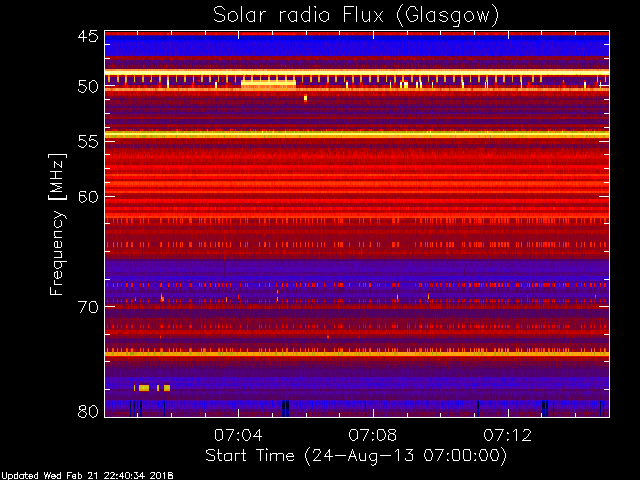Click the 80 frequency axis label
This screenshot has width=640, height=480.
[88, 411]
